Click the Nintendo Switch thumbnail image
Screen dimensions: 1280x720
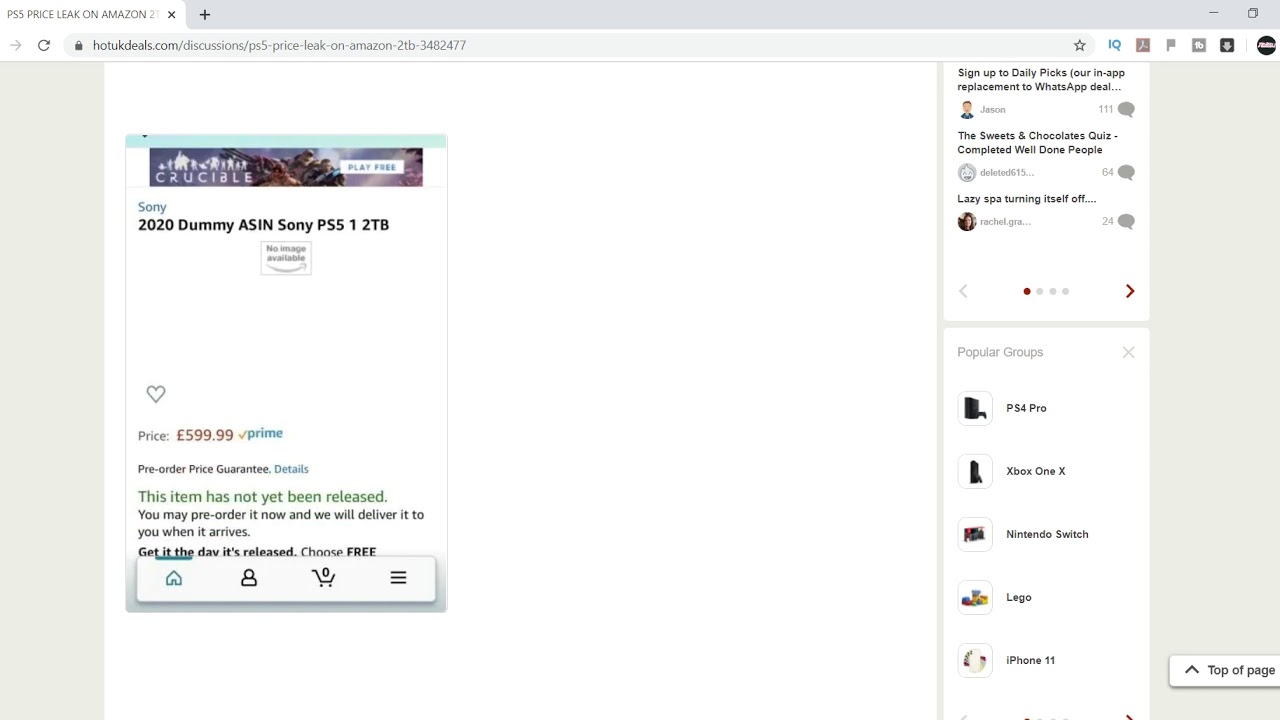click(x=975, y=534)
